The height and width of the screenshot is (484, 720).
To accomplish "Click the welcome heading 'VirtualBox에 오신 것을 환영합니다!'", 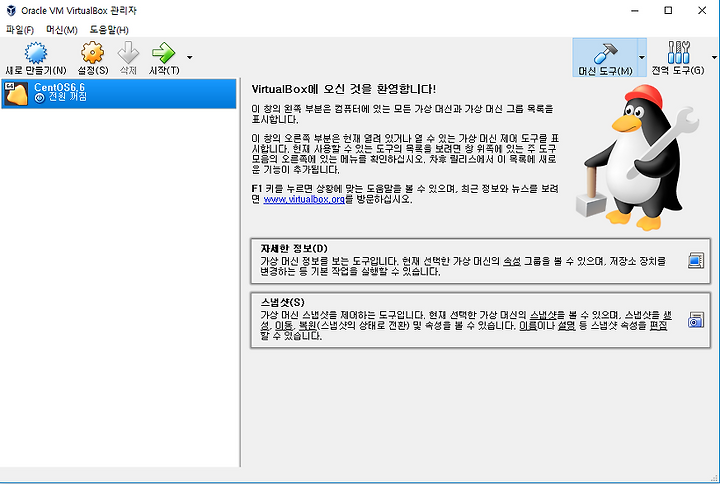I will pos(343,89).
